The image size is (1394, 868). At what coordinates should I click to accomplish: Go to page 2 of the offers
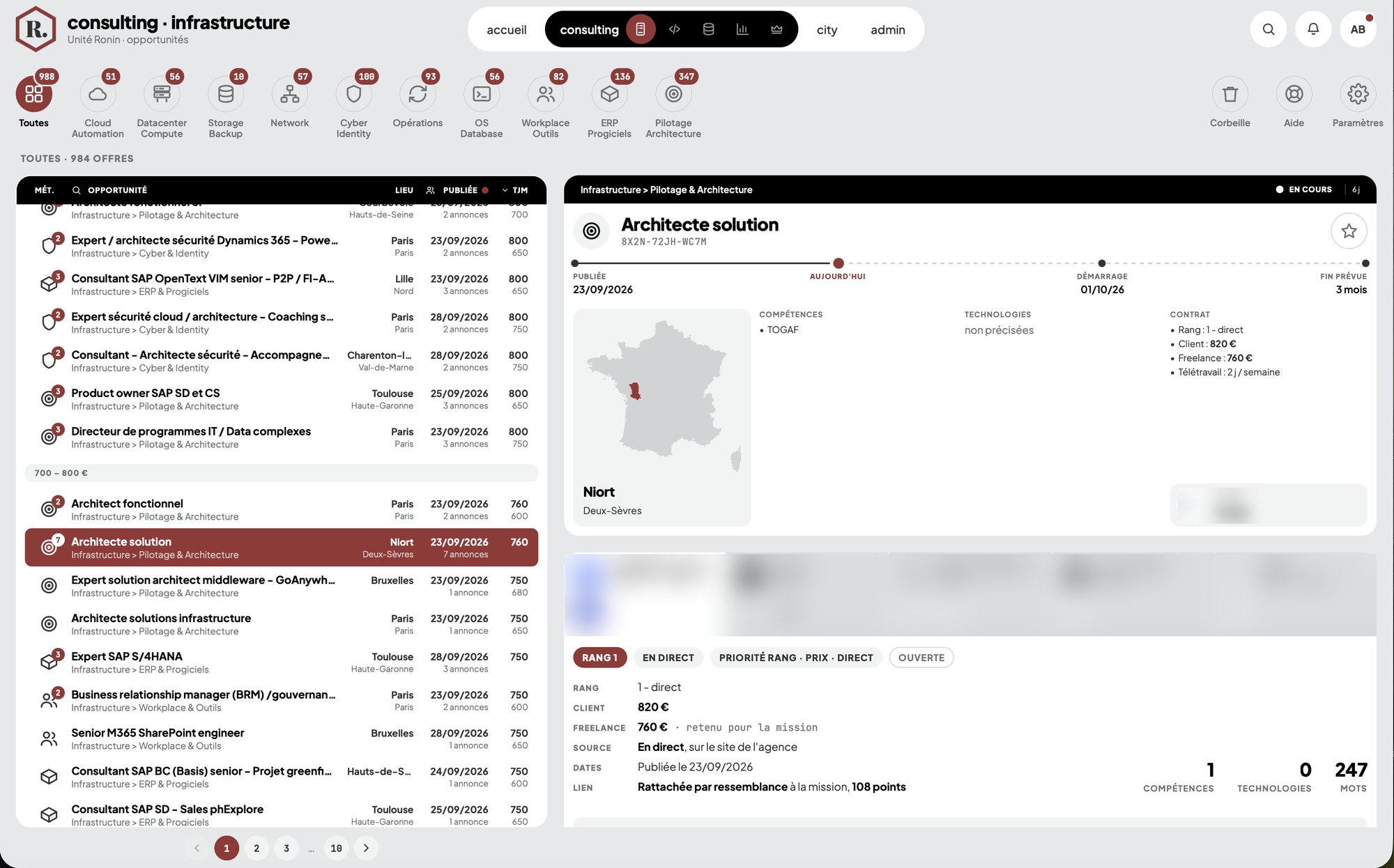(x=256, y=848)
